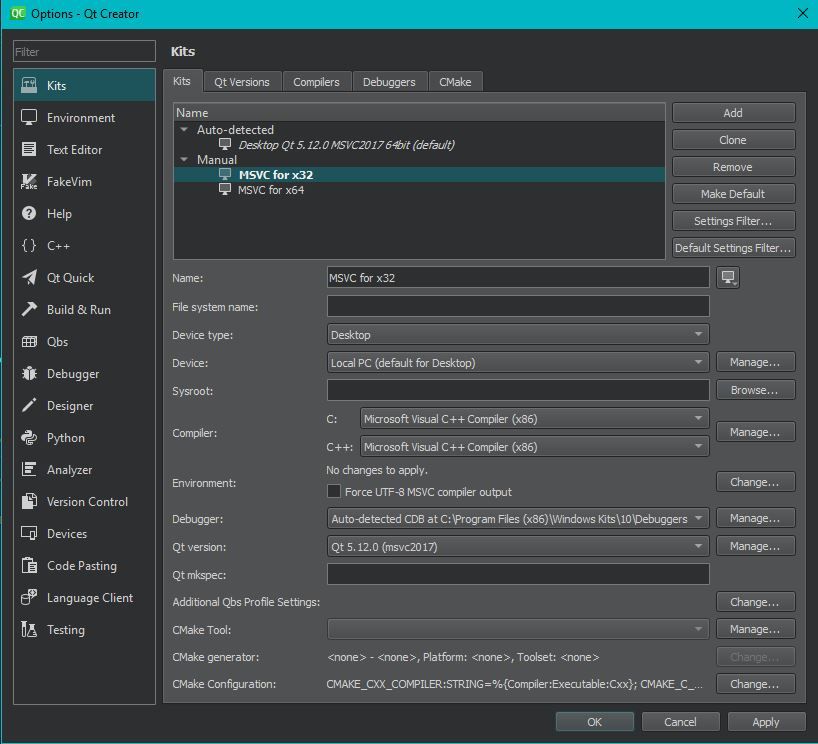Switch to the Compilers tab
This screenshot has height=744, width=818.
tap(316, 82)
